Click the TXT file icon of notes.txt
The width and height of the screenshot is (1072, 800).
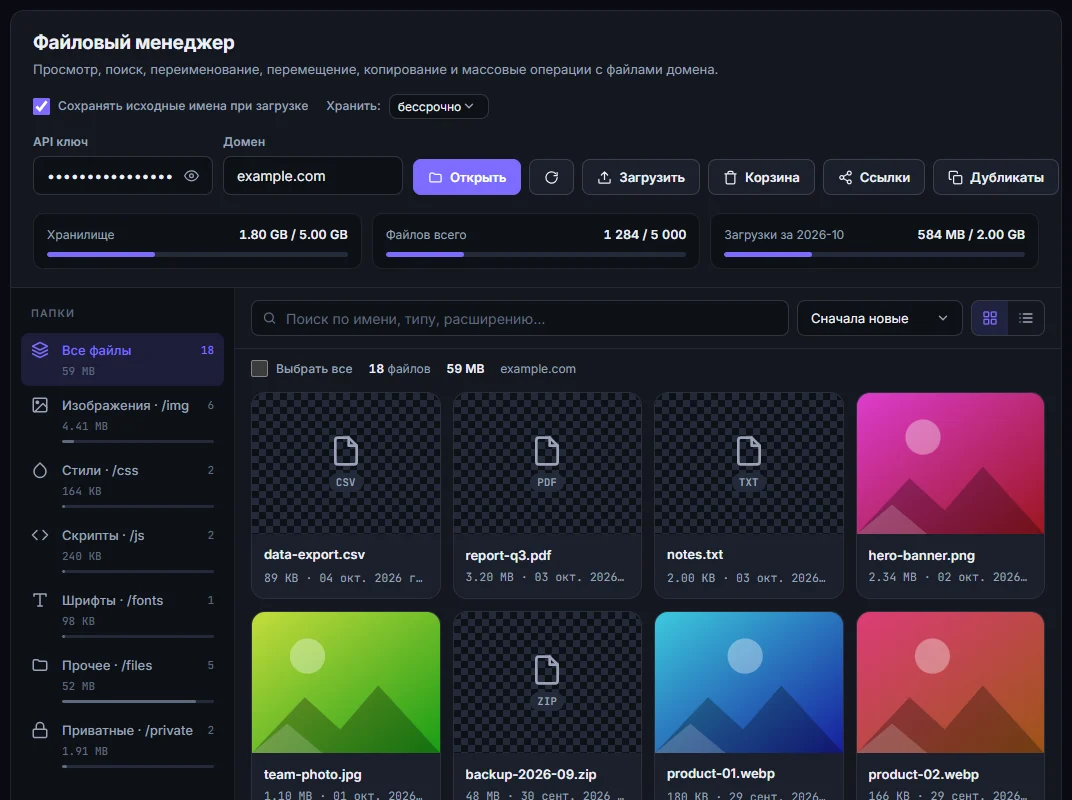(x=749, y=451)
